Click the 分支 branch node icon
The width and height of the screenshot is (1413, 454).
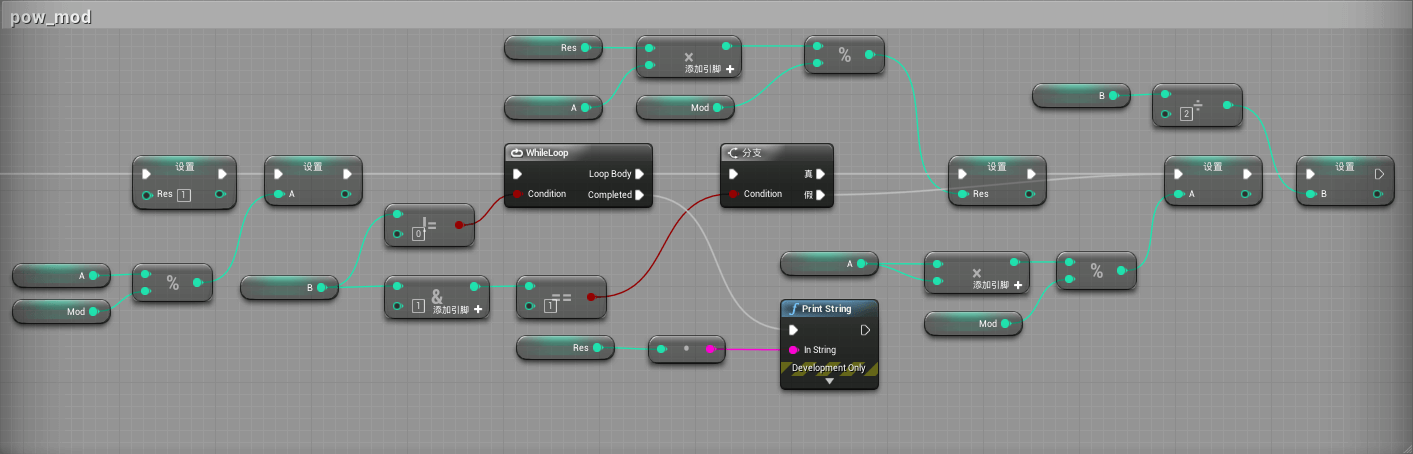pos(732,153)
